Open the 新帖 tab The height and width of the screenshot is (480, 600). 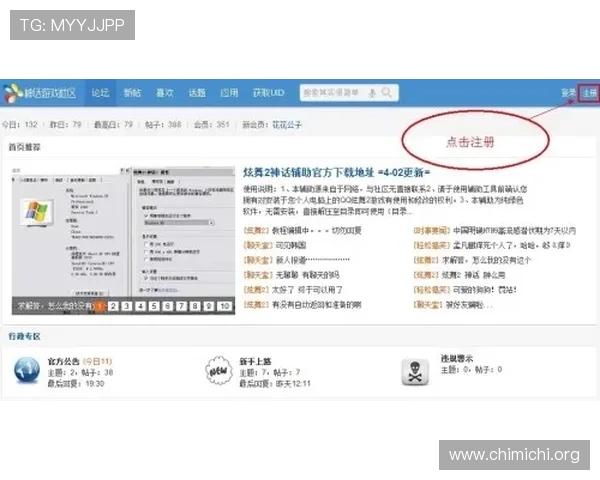click(x=132, y=93)
